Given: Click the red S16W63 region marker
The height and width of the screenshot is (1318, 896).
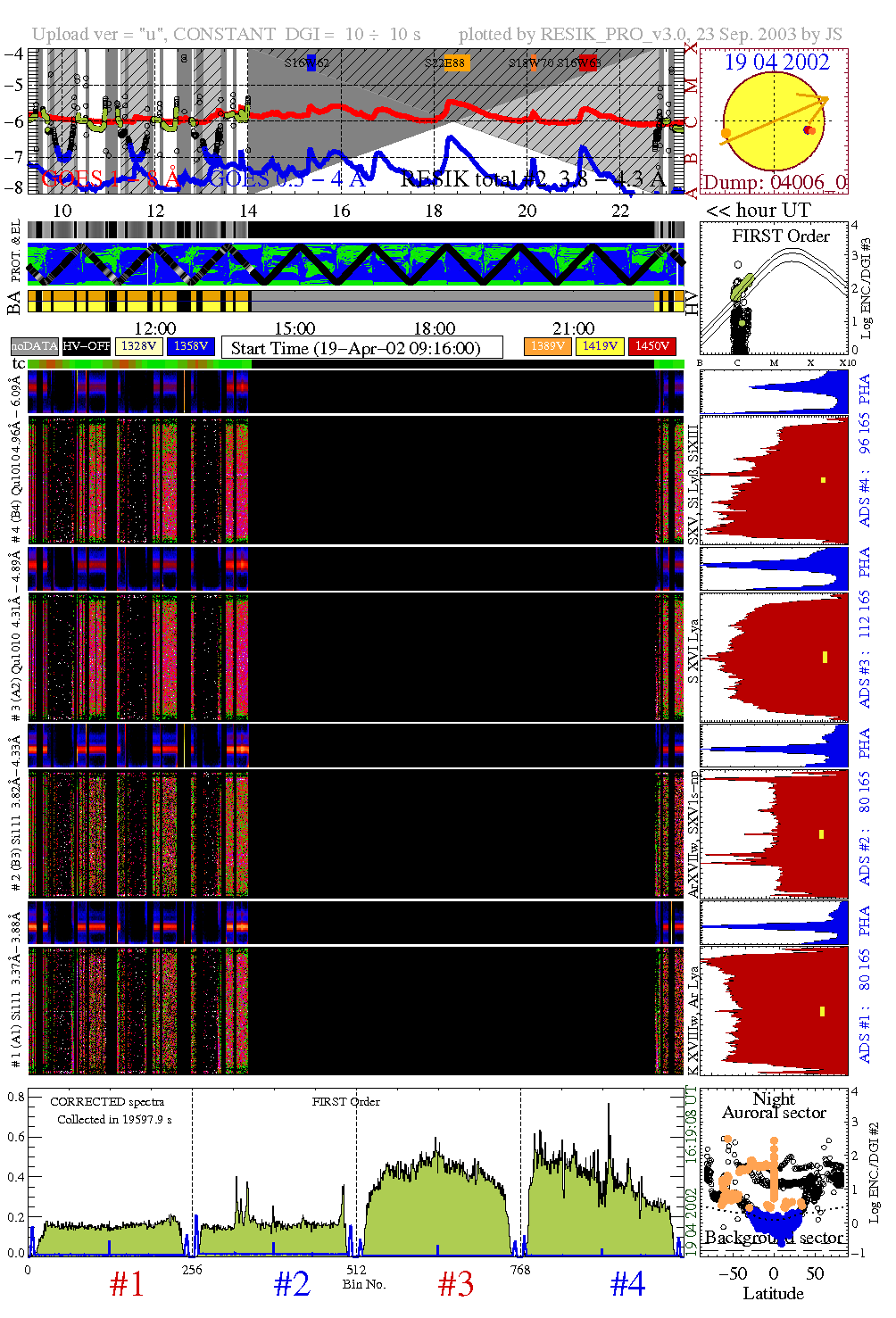Looking at the screenshot, I should click(x=586, y=62).
